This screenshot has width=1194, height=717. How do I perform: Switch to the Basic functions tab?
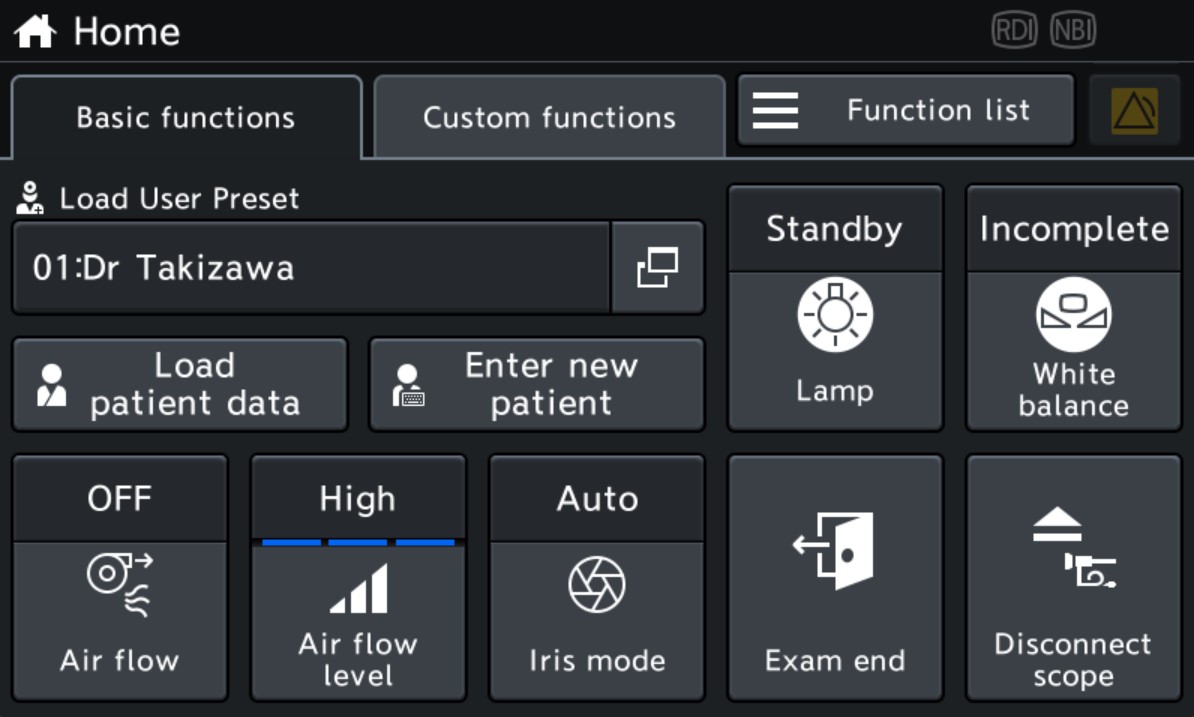186,118
